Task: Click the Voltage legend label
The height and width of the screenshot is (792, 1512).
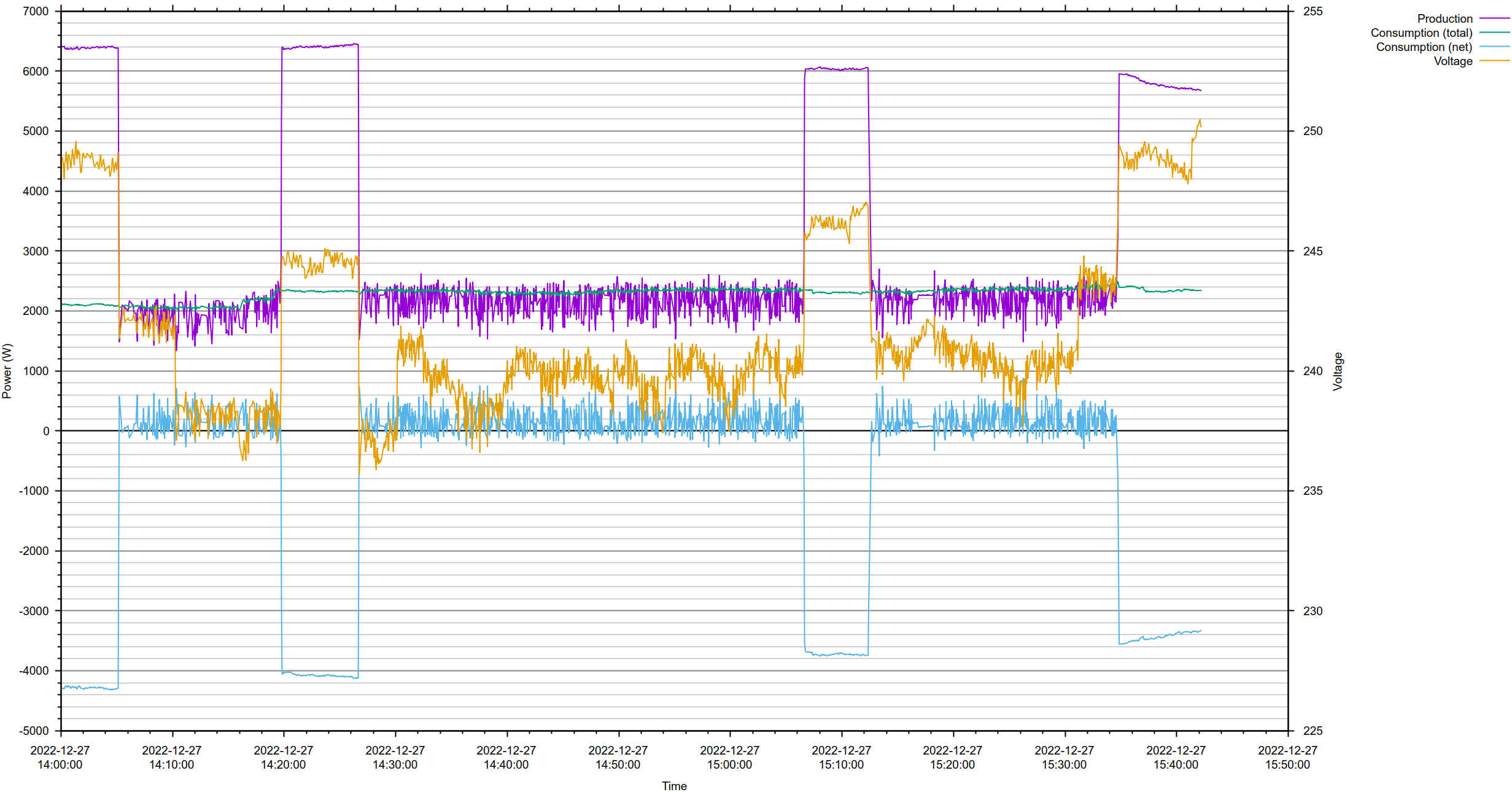Action: [x=1452, y=61]
